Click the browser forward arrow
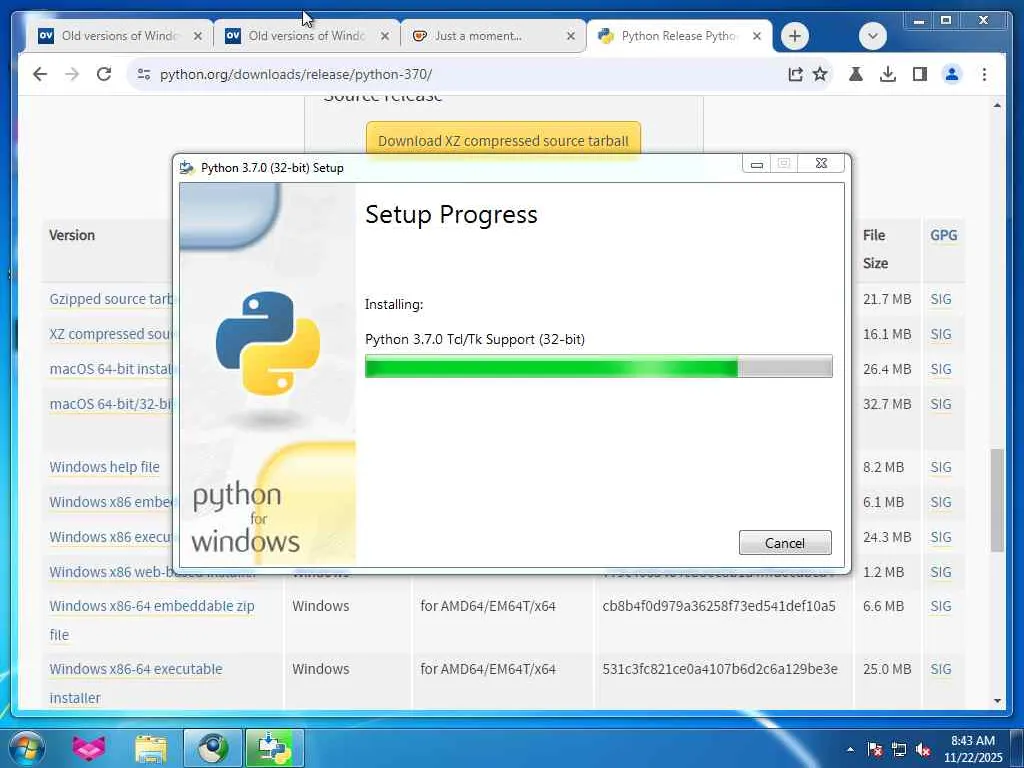 tap(72, 74)
